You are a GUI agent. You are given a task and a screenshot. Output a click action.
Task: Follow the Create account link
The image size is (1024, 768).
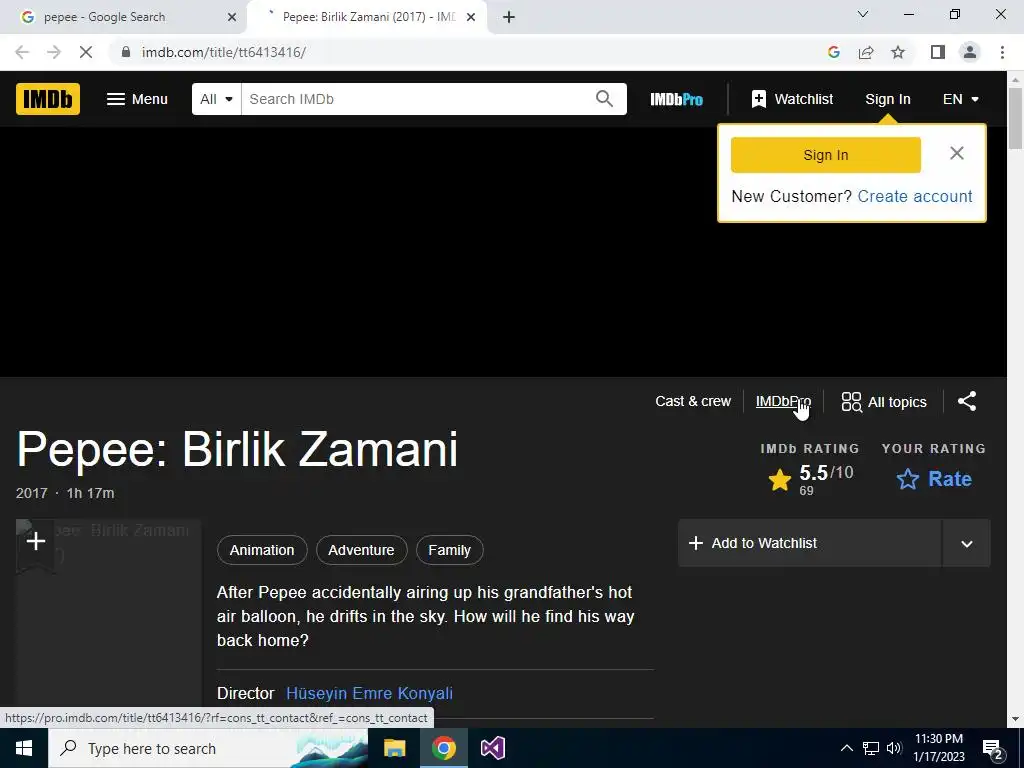(915, 197)
